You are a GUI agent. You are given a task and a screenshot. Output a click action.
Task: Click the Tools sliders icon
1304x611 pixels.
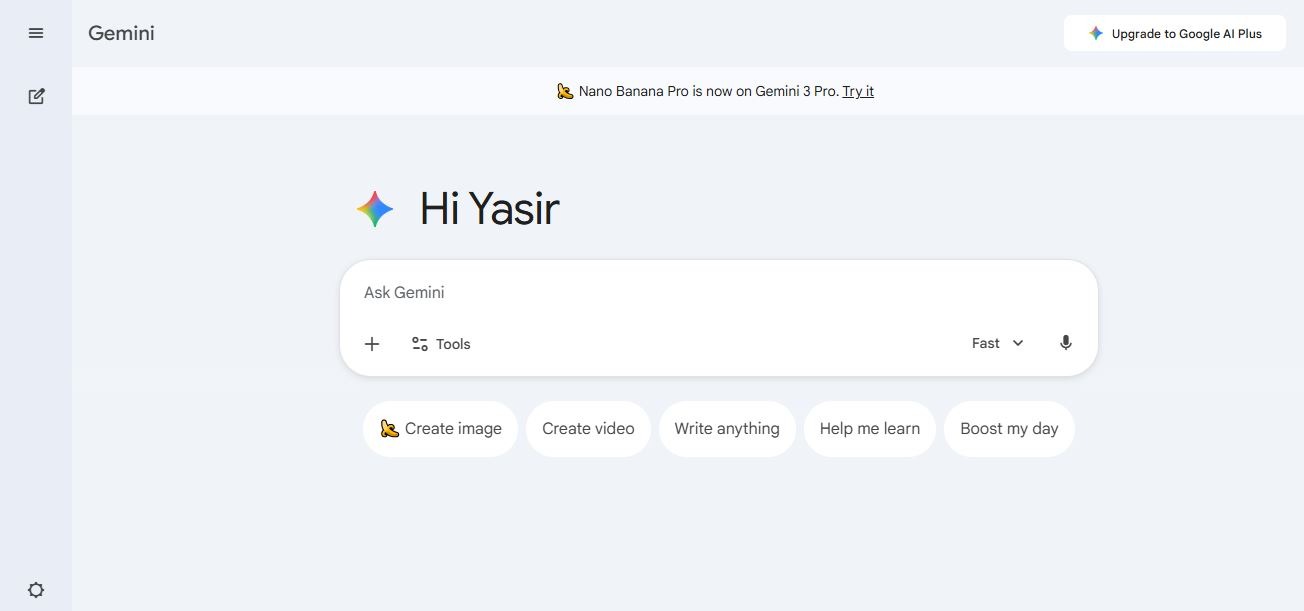pyautogui.click(x=420, y=344)
